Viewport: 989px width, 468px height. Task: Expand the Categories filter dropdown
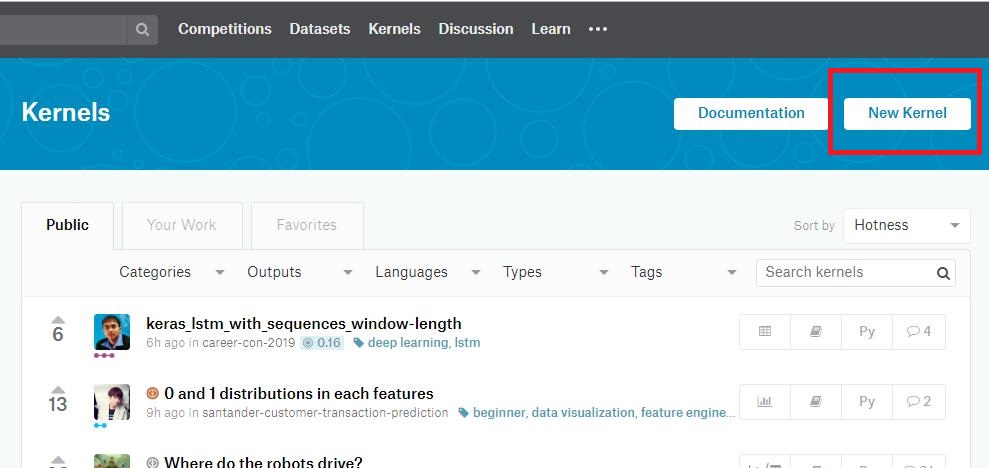pos(172,272)
